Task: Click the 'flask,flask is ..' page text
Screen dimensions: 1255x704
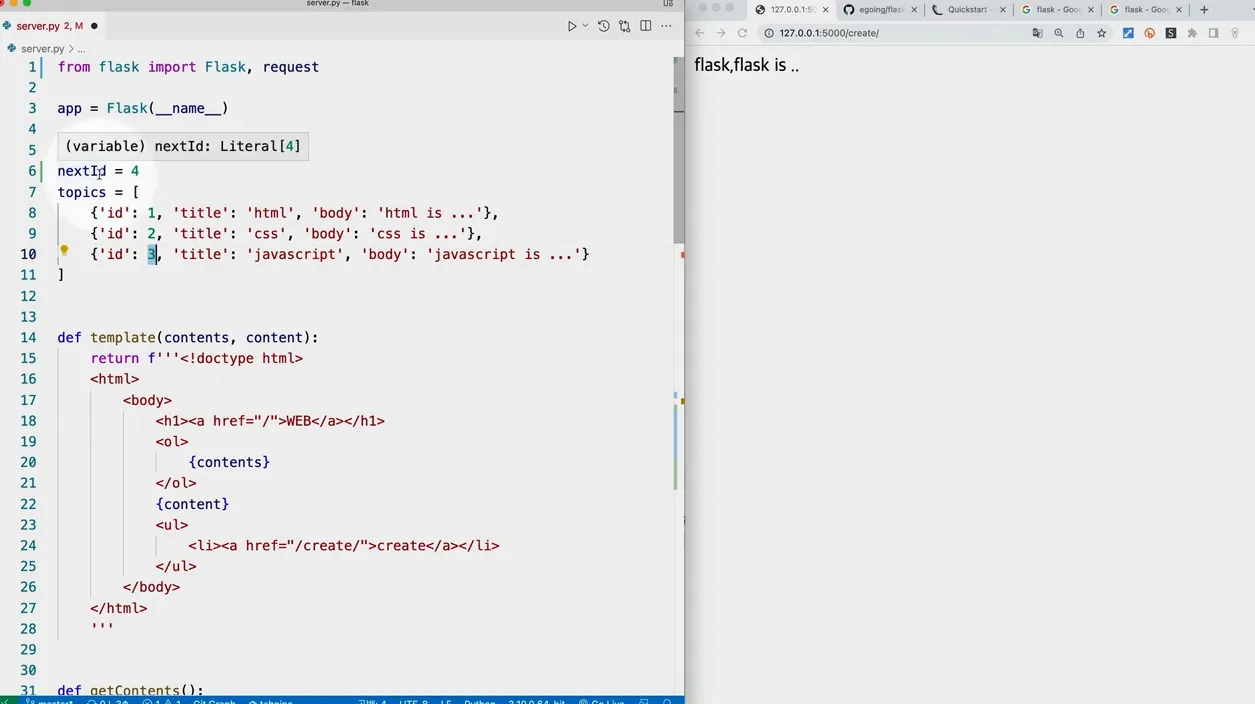Action: pos(746,65)
